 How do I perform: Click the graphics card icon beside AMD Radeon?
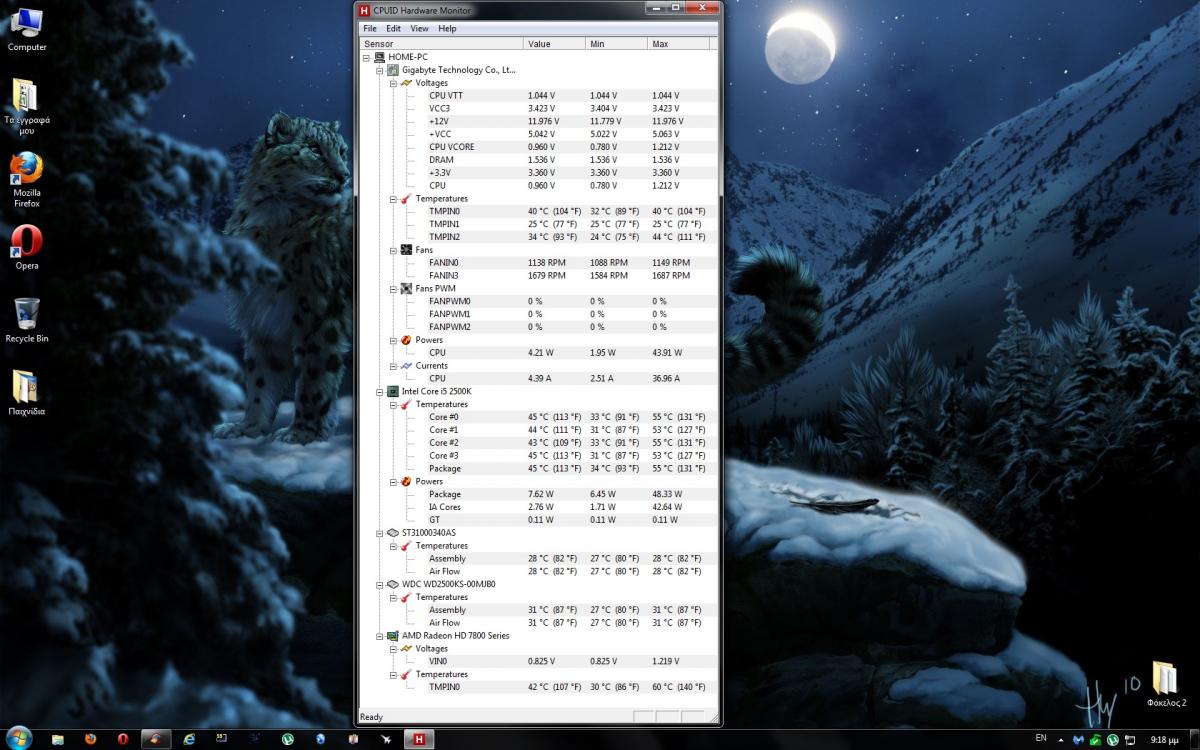pyautogui.click(x=393, y=636)
